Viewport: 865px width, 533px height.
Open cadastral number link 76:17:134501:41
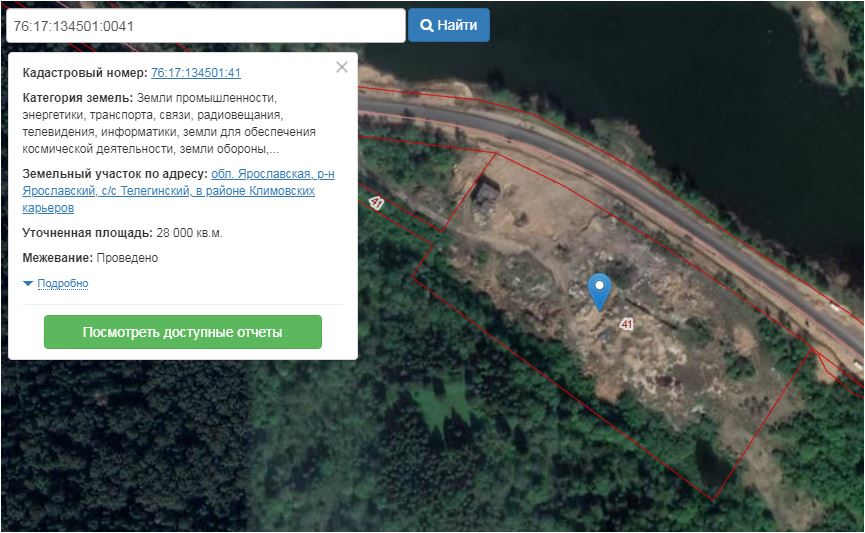point(196,73)
